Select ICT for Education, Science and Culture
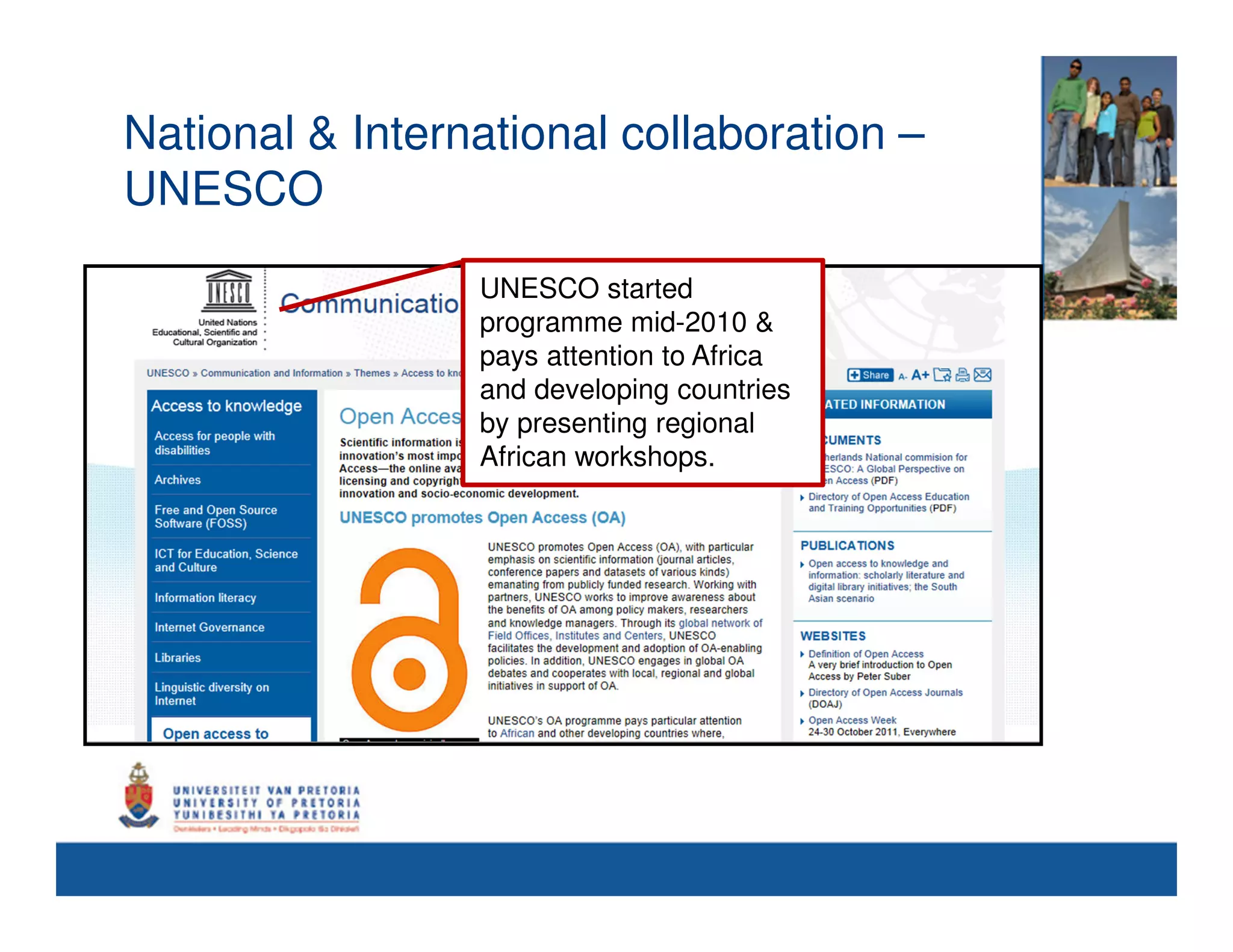Viewport: 1233px width, 952px height. 226,560
